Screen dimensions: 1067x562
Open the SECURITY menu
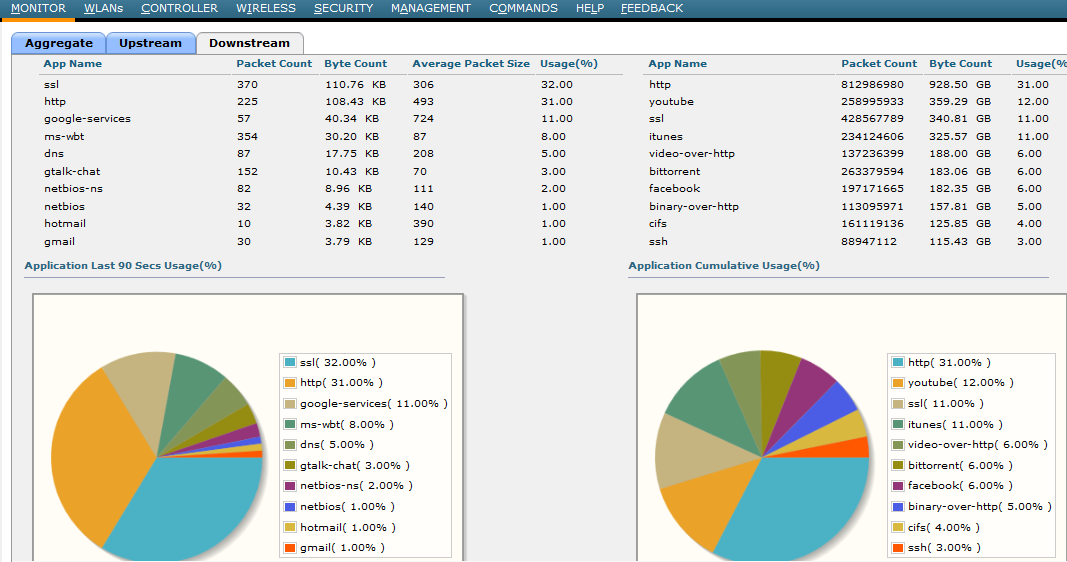point(343,8)
